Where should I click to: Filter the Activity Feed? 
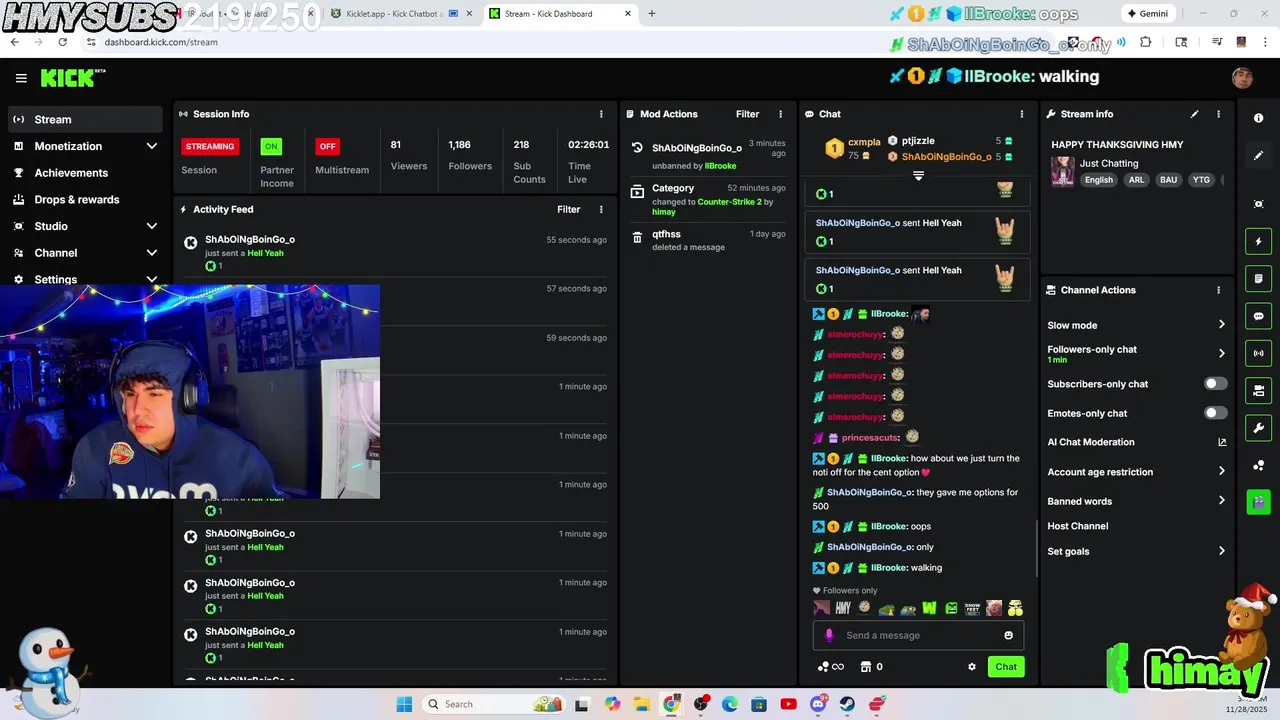568,209
